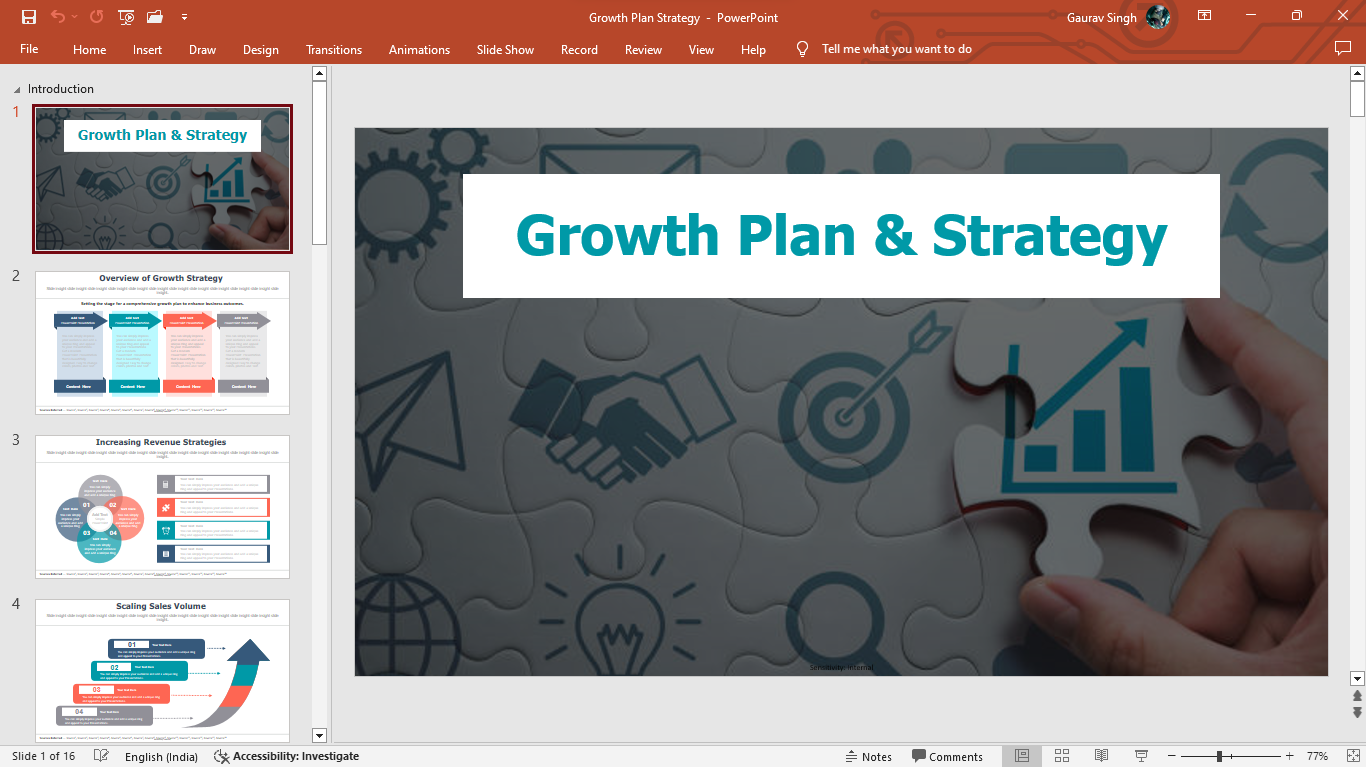Start slideshow from beginning icon in title bar
Viewport: 1366px width, 768px height.
126,17
